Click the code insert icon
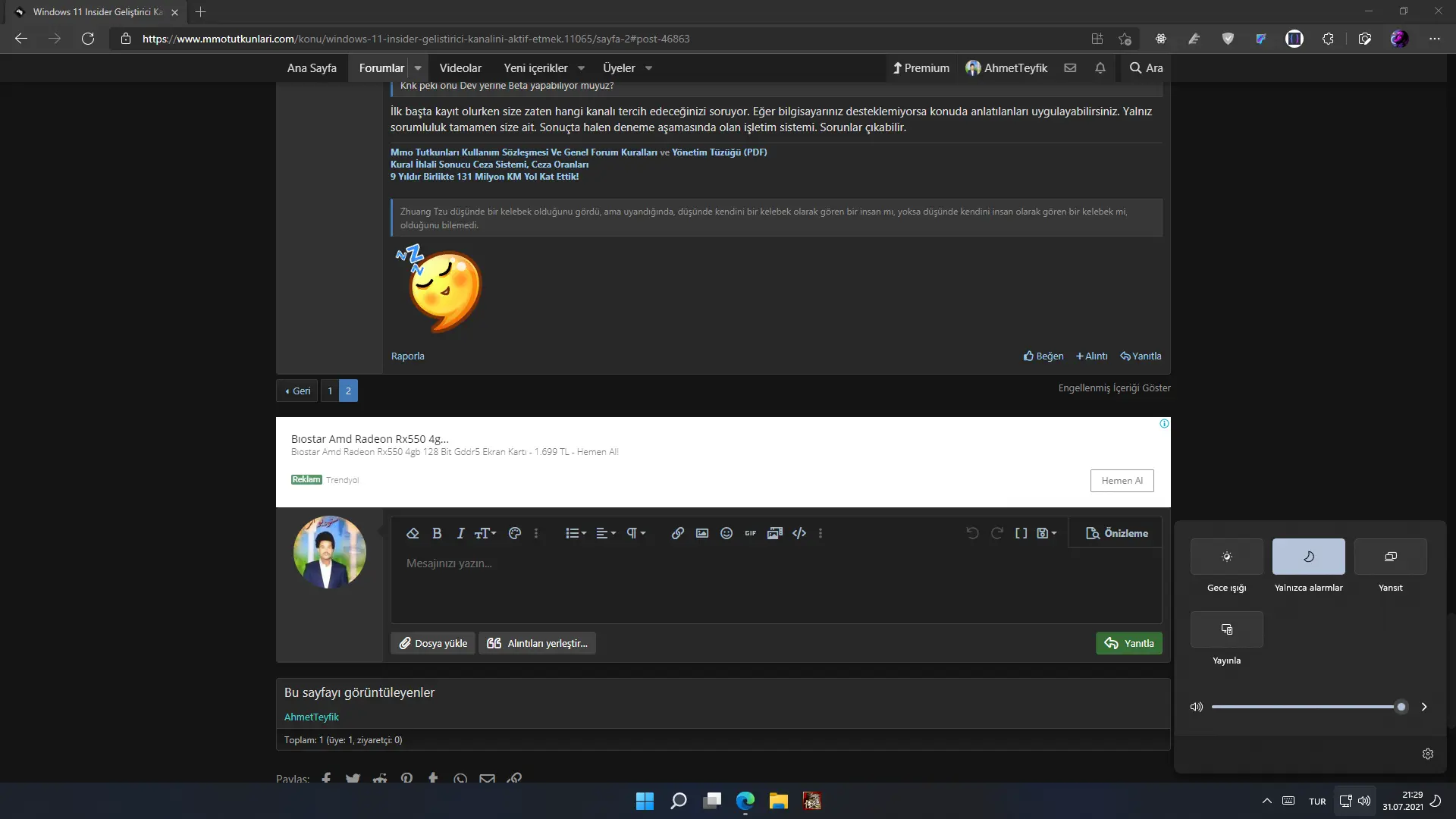Viewport: 1456px width, 819px height. (799, 533)
